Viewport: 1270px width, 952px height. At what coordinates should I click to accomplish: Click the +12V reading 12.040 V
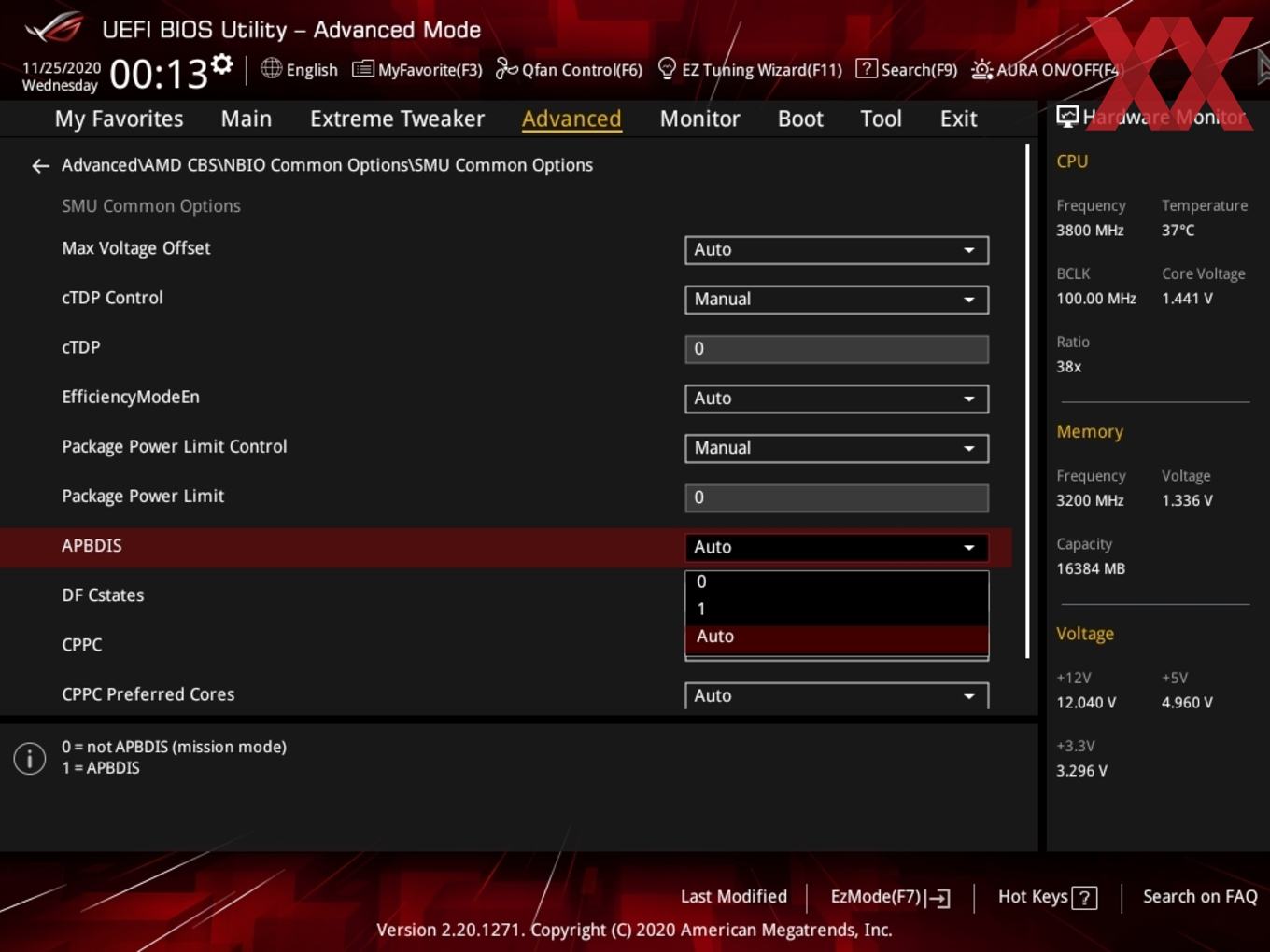(1086, 703)
